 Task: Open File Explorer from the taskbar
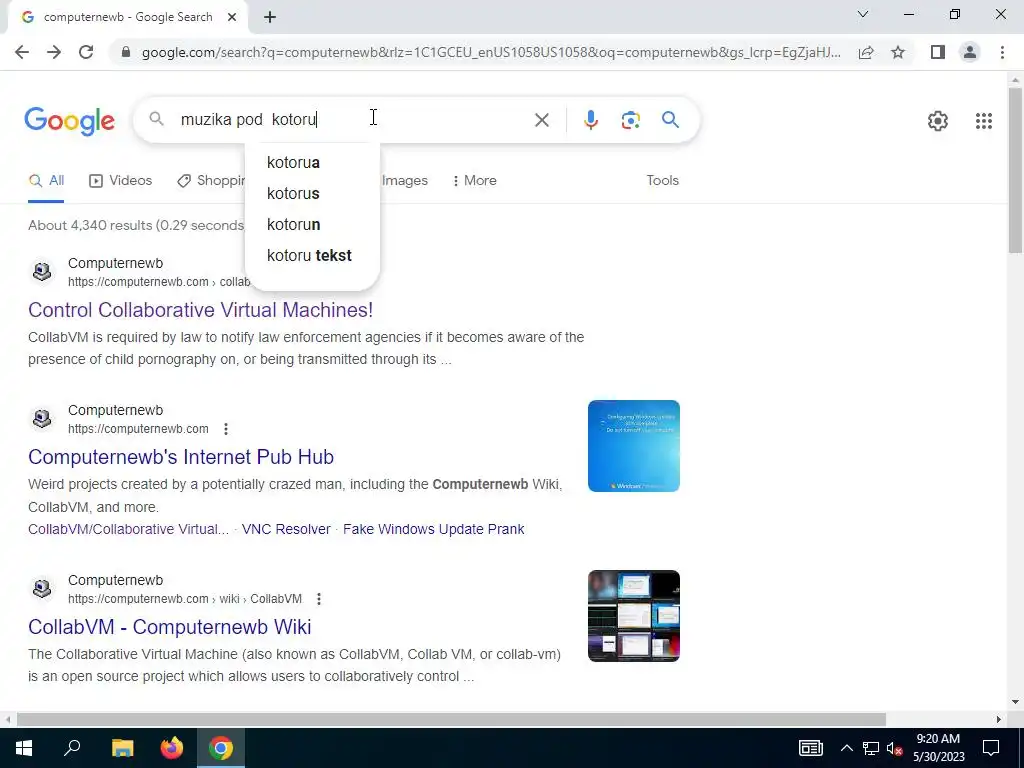tap(122, 748)
